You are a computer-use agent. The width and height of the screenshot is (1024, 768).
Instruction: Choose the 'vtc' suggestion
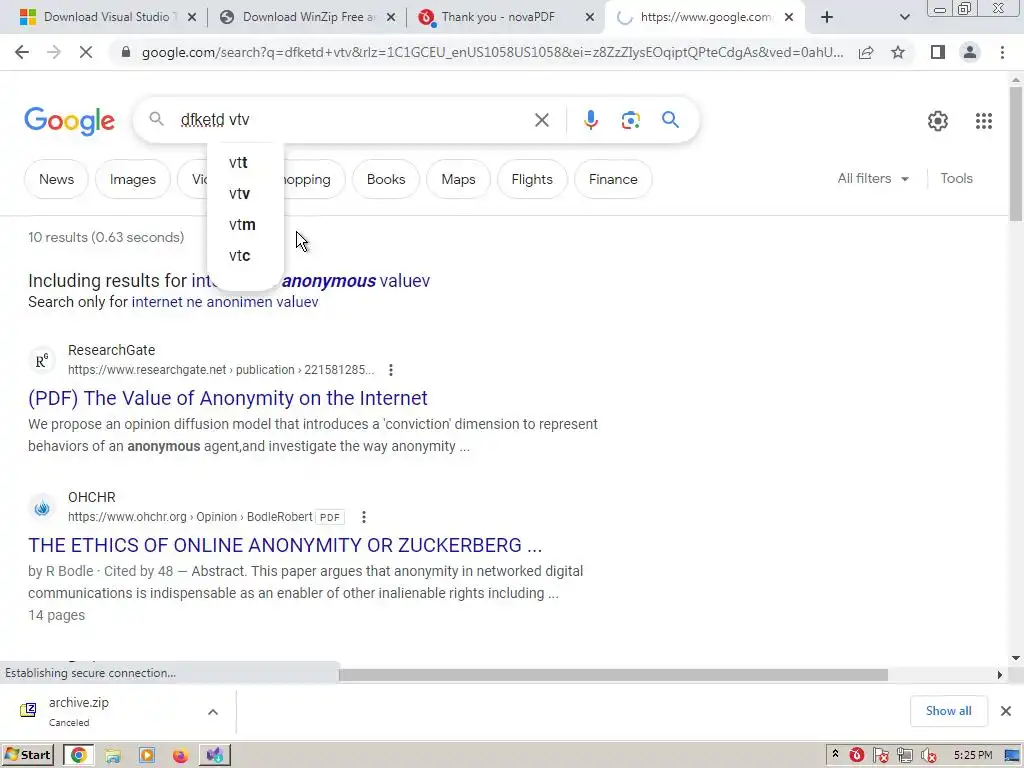[246, 255]
